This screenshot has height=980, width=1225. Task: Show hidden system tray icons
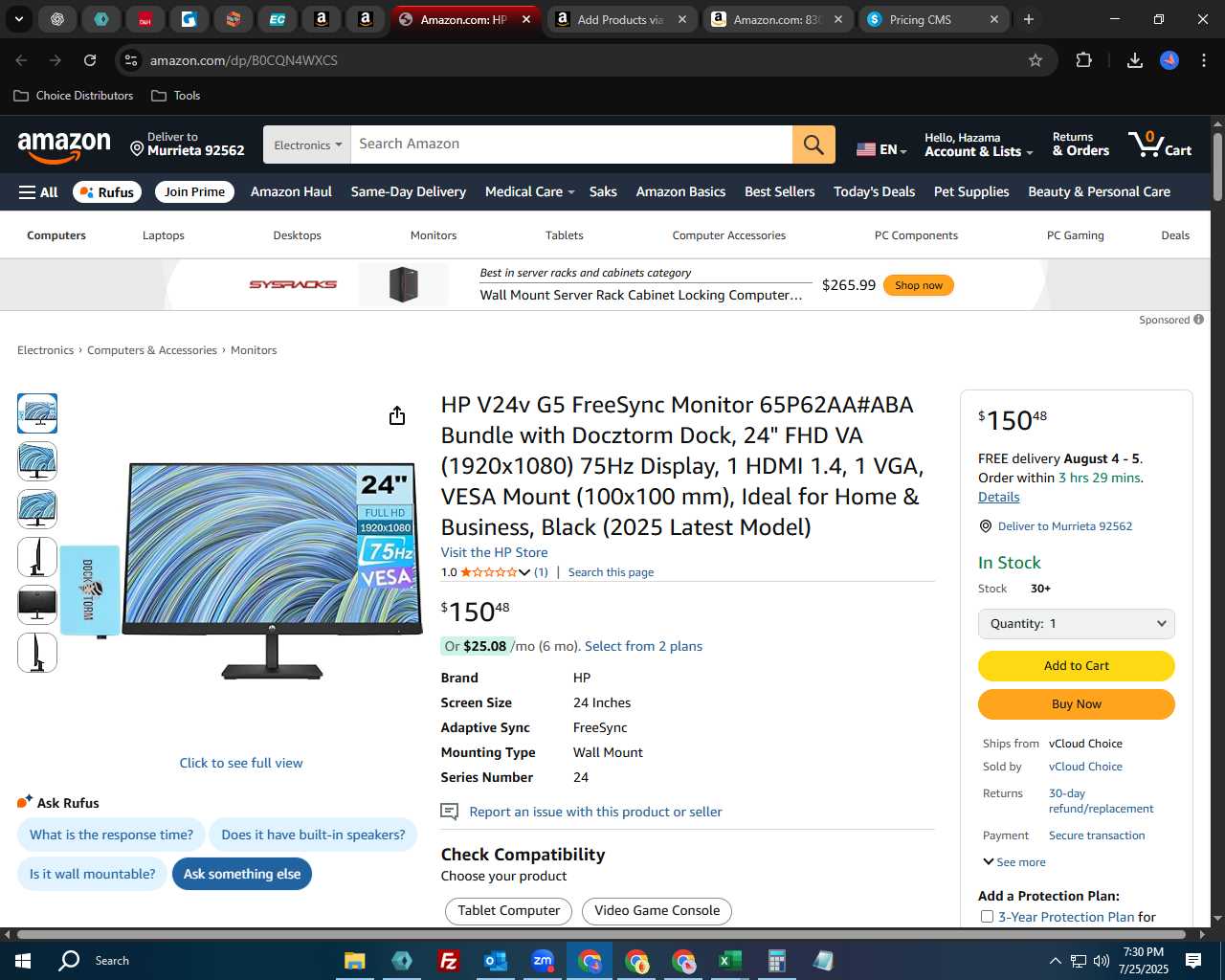pos(1055,961)
